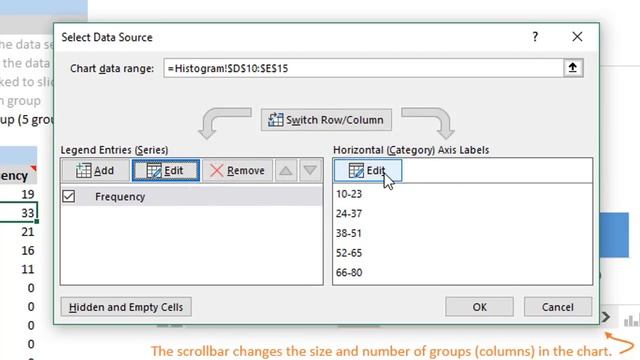Select worksheet cell with value 33
The width and height of the screenshot is (640, 360).
coord(18,213)
